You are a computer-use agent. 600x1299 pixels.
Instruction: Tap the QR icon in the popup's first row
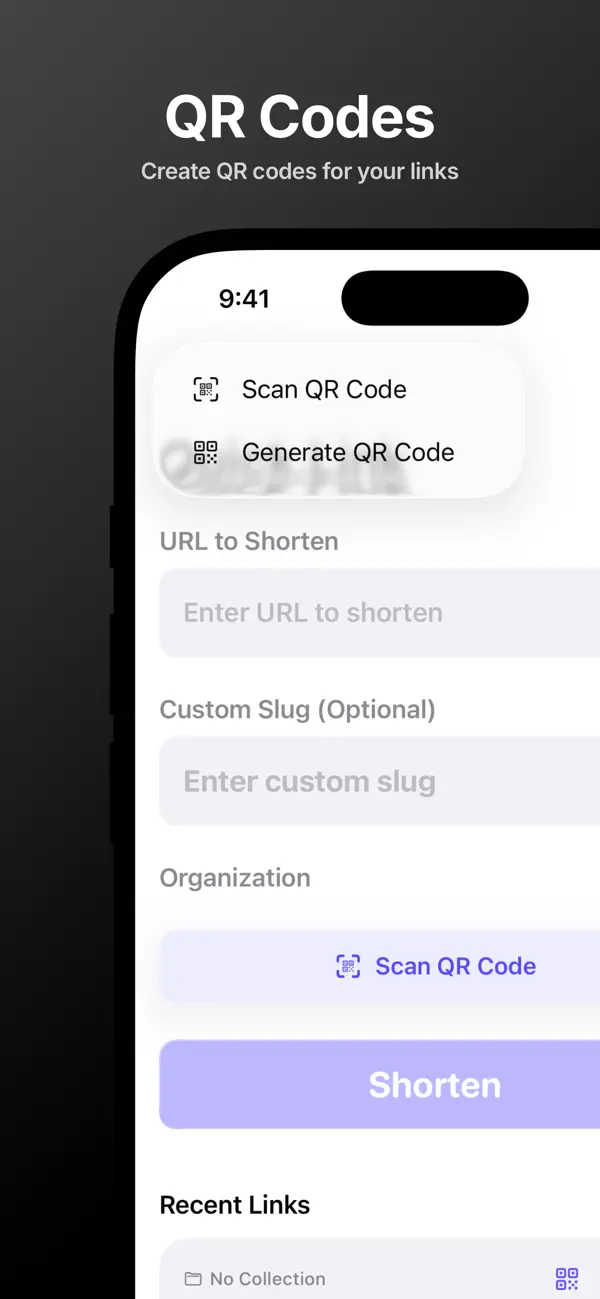click(206, 389)
